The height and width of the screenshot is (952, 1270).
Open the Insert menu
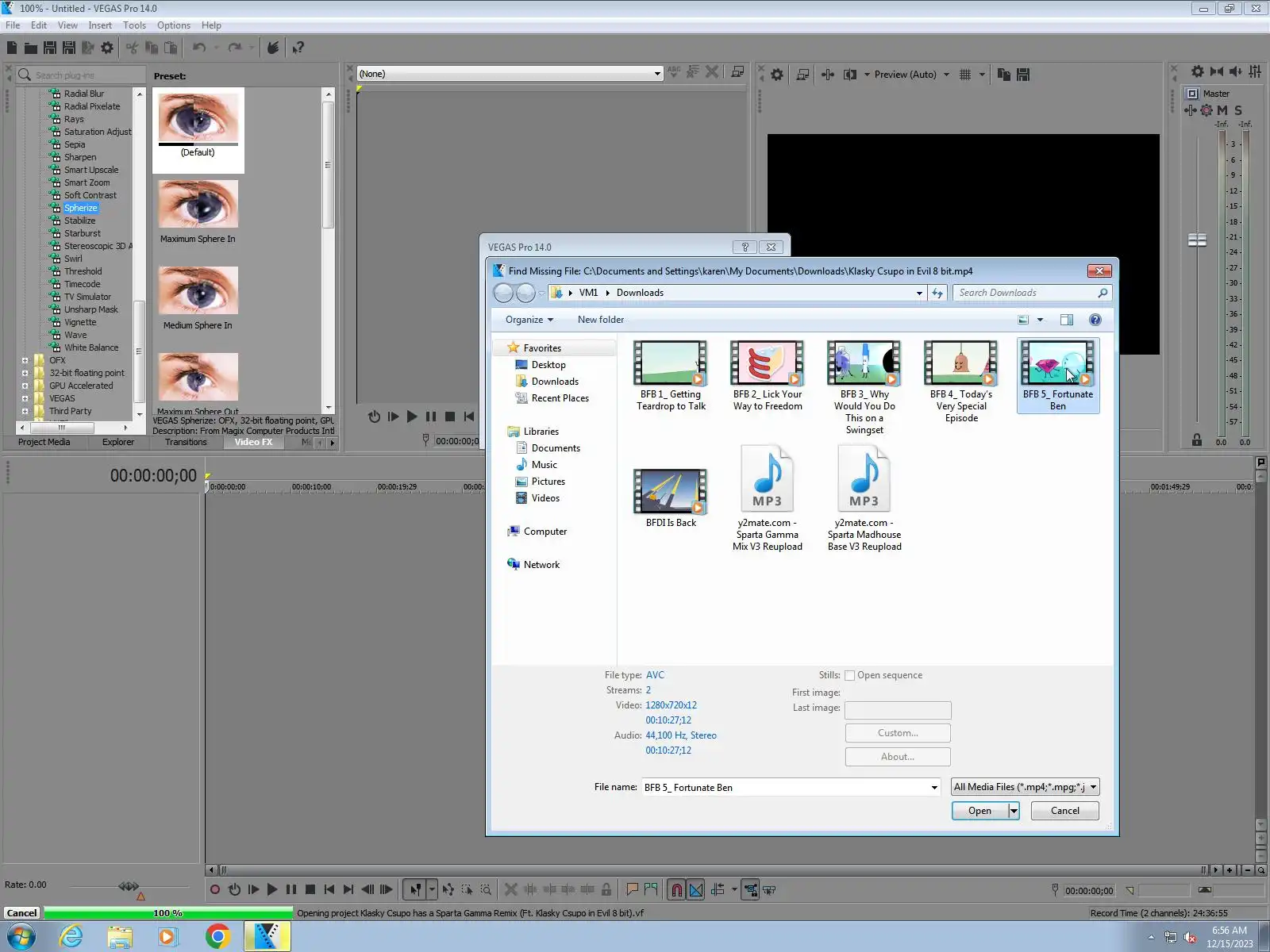point(100,25)
